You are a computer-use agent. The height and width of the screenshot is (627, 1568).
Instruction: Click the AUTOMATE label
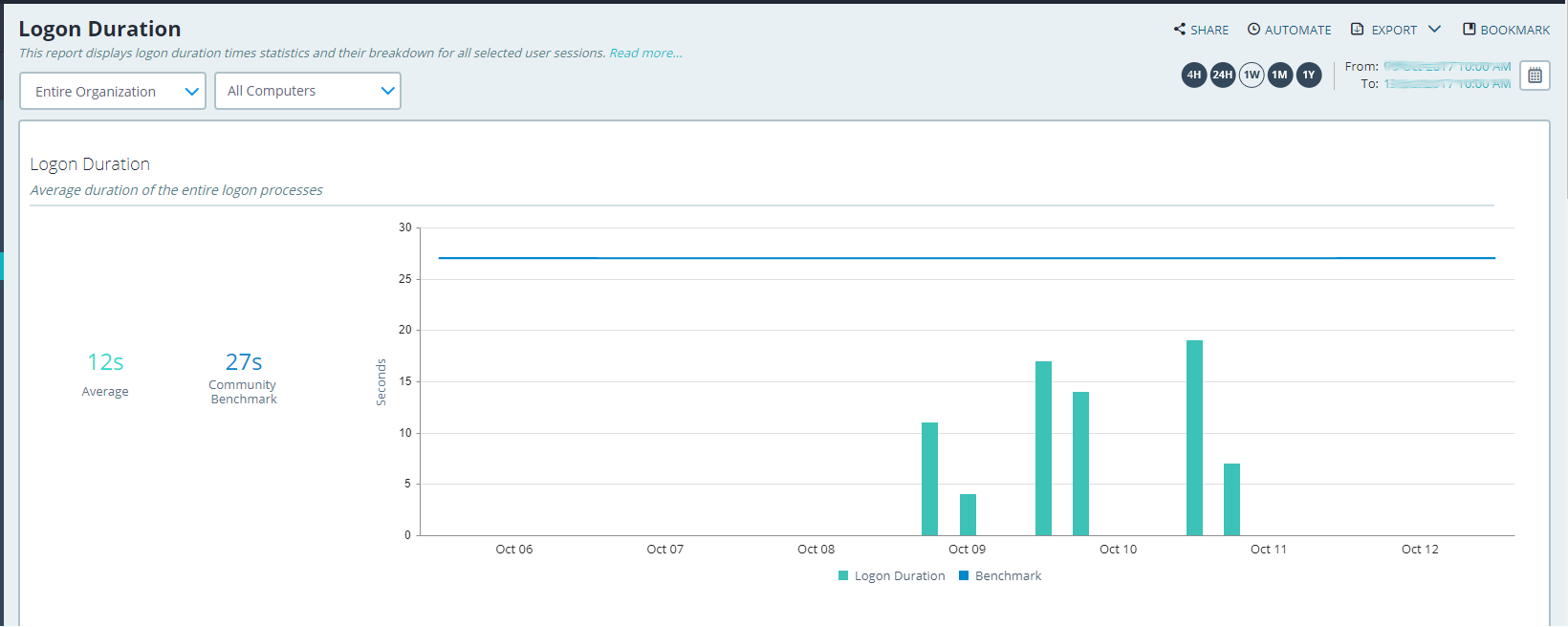[x=1297, y=30]
